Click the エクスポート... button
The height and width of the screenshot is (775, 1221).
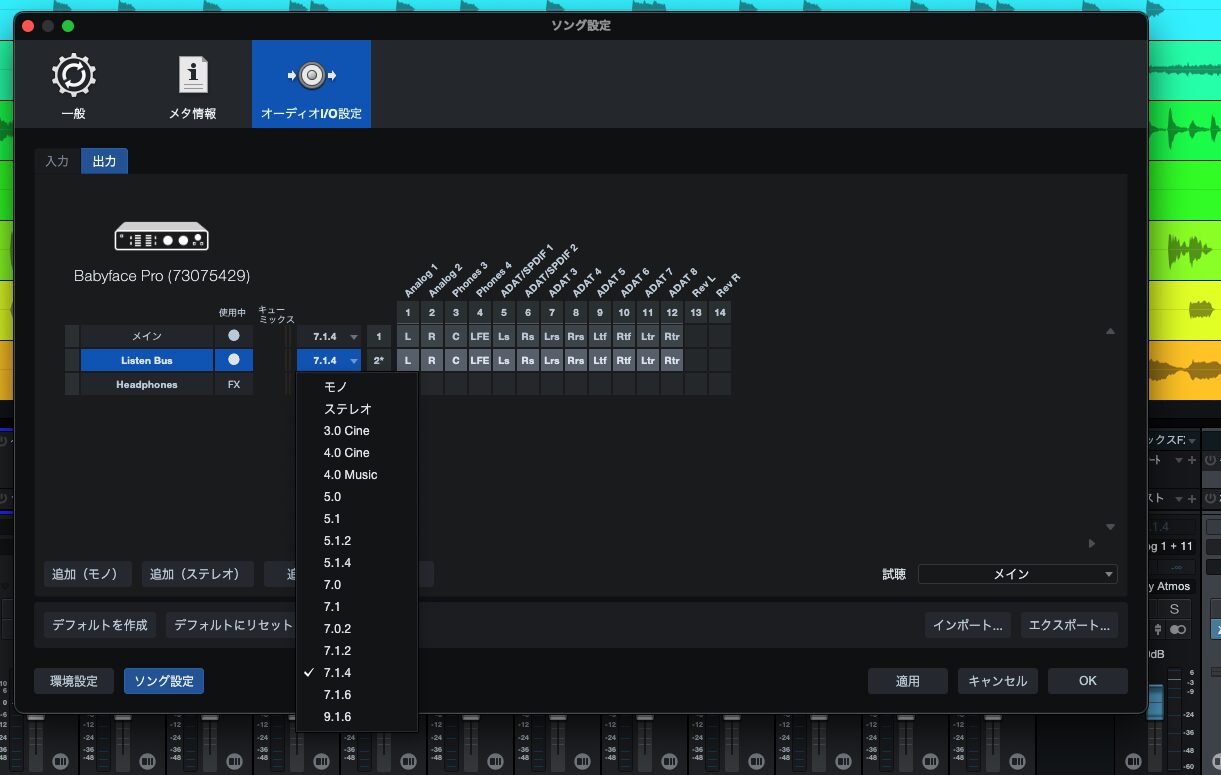[x=1069, y=625]
